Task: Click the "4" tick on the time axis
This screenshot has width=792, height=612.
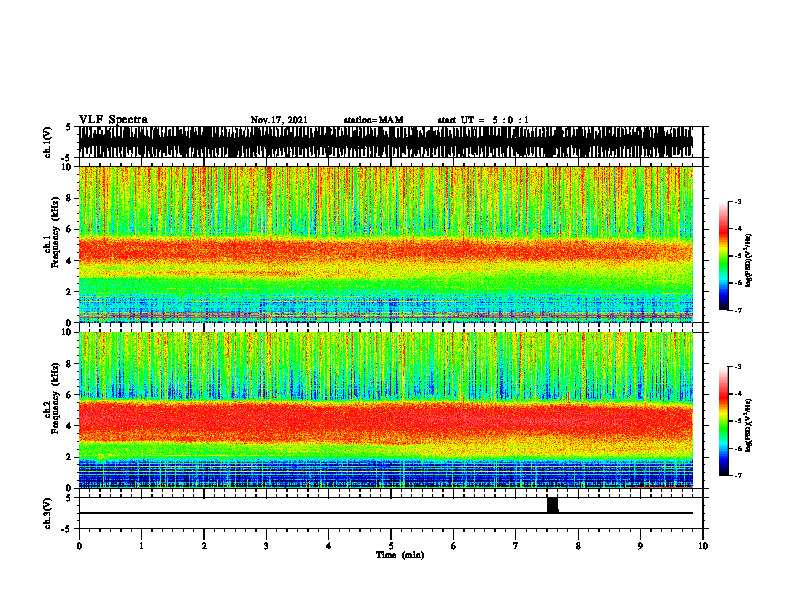Action: pyautogui.click(x=328, y=546)
